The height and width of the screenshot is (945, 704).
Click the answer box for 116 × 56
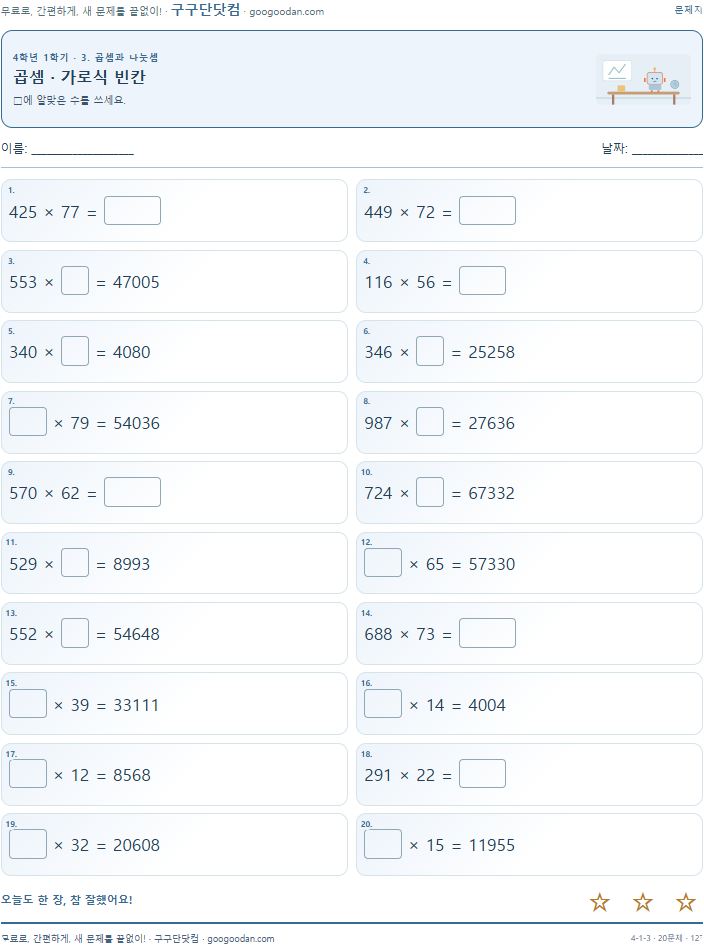482,281
